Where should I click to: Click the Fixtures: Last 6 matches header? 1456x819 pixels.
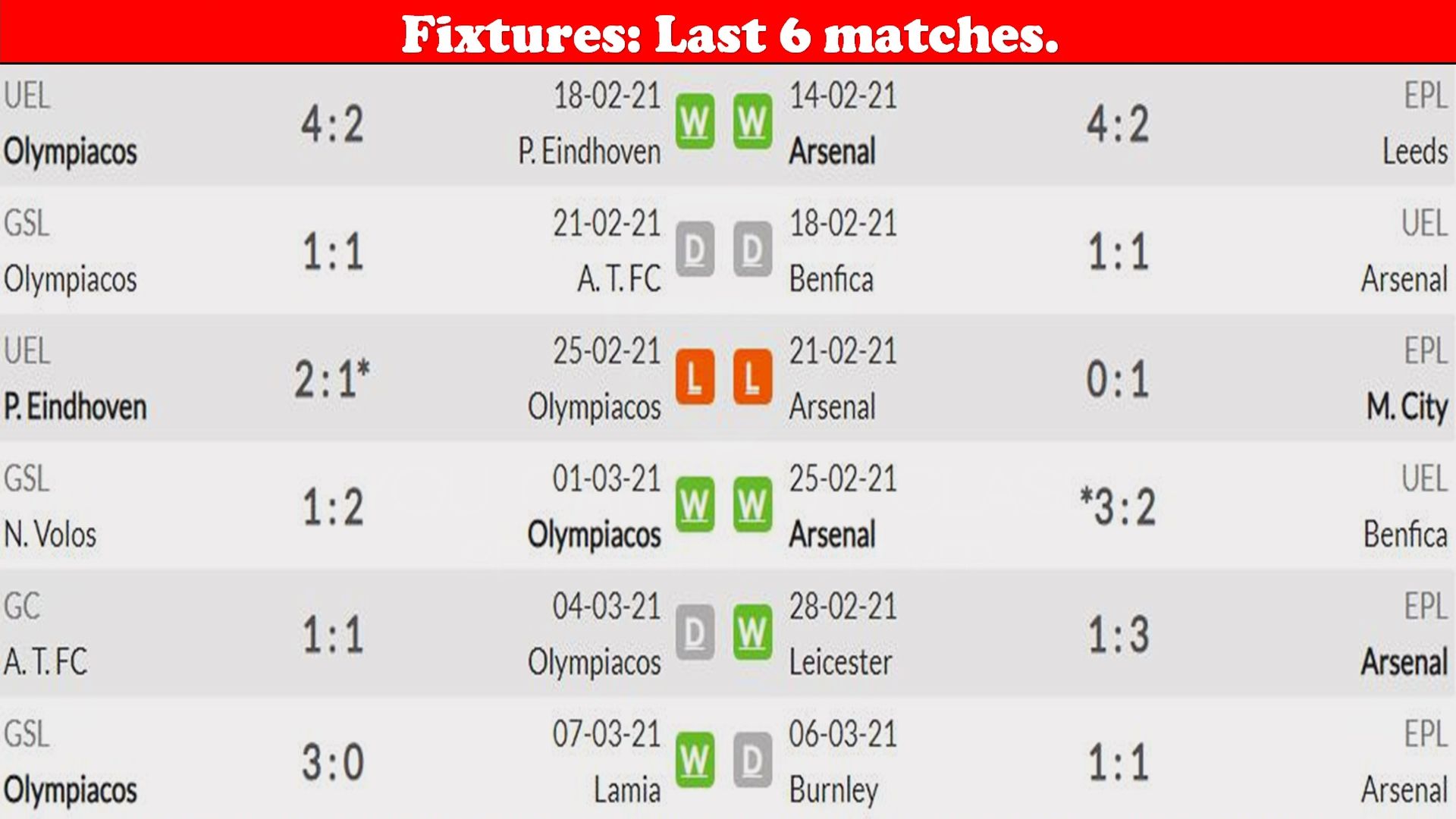[730, 33]
